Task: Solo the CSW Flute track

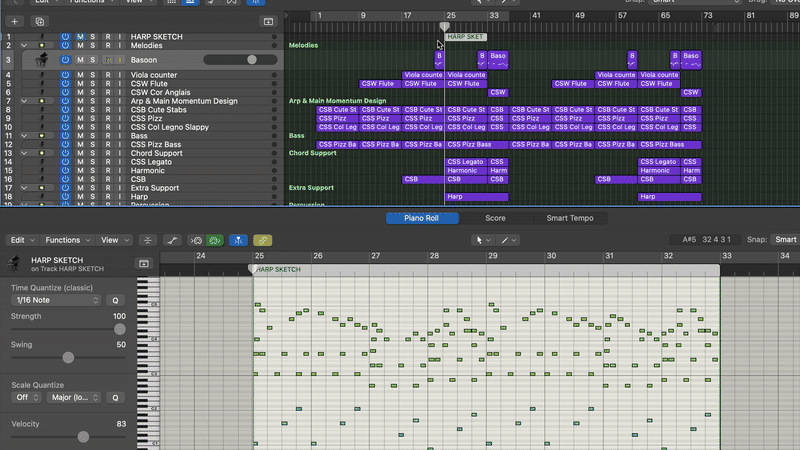Action: (93, 83)
